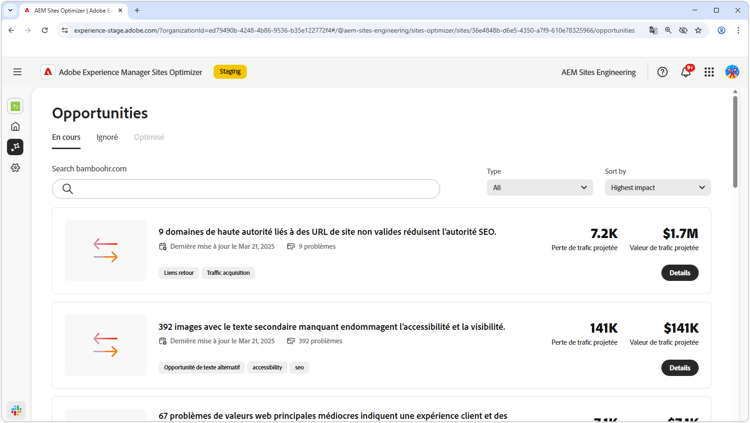Open the 9 domaines de haute autorité title

tap(327, 232)
